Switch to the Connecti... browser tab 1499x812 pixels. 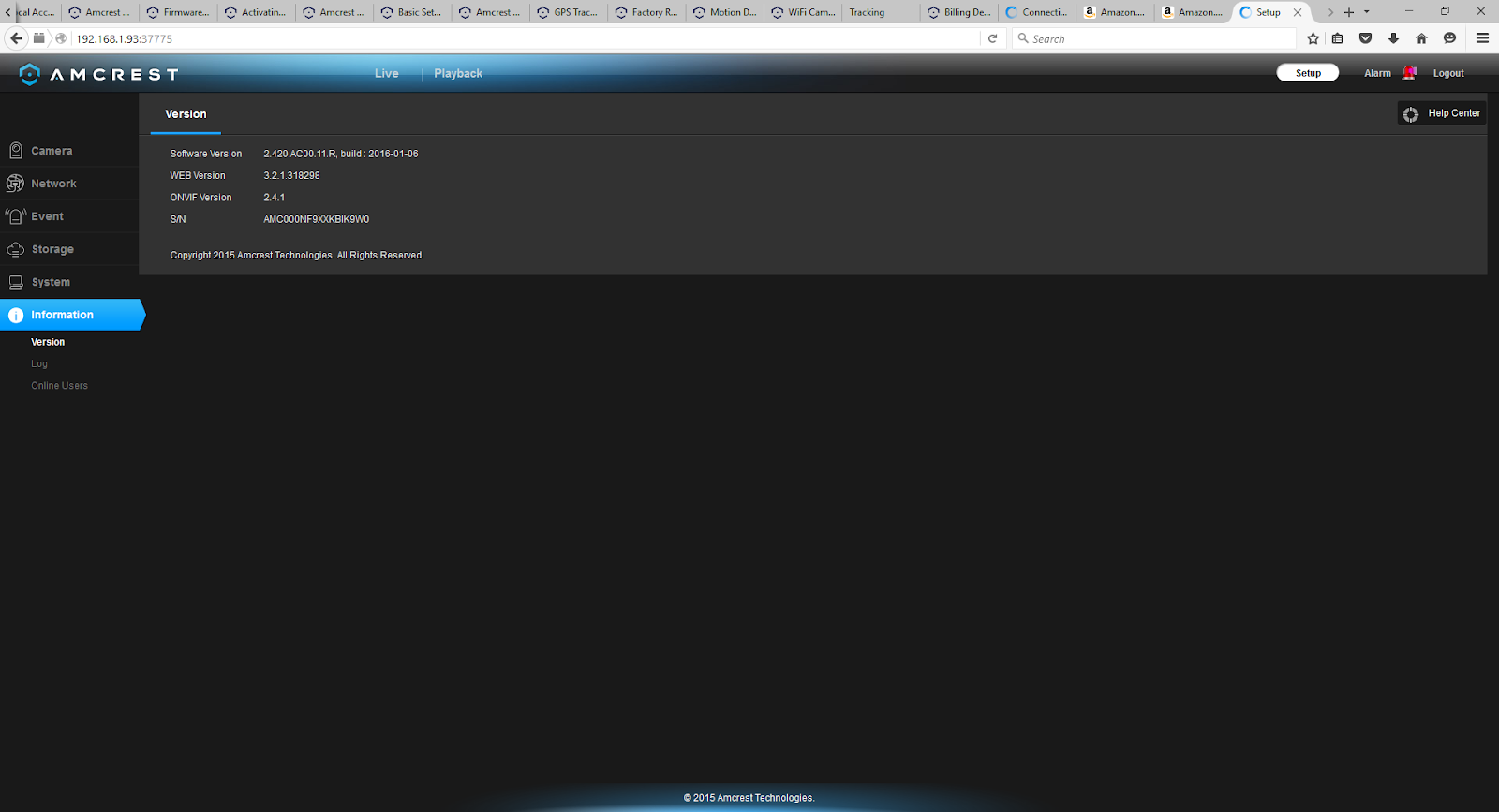[x=1037, y=12]
